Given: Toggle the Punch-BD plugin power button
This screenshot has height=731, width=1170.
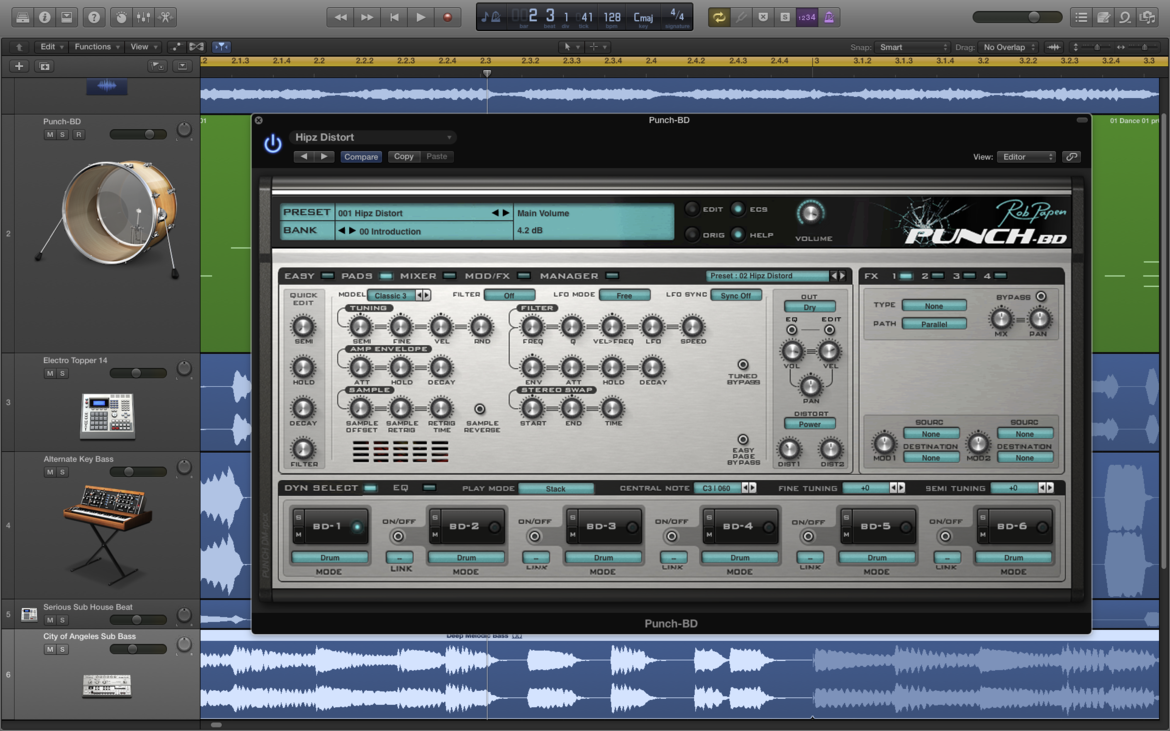Looking at the screenshot, I should coord(272,143).
